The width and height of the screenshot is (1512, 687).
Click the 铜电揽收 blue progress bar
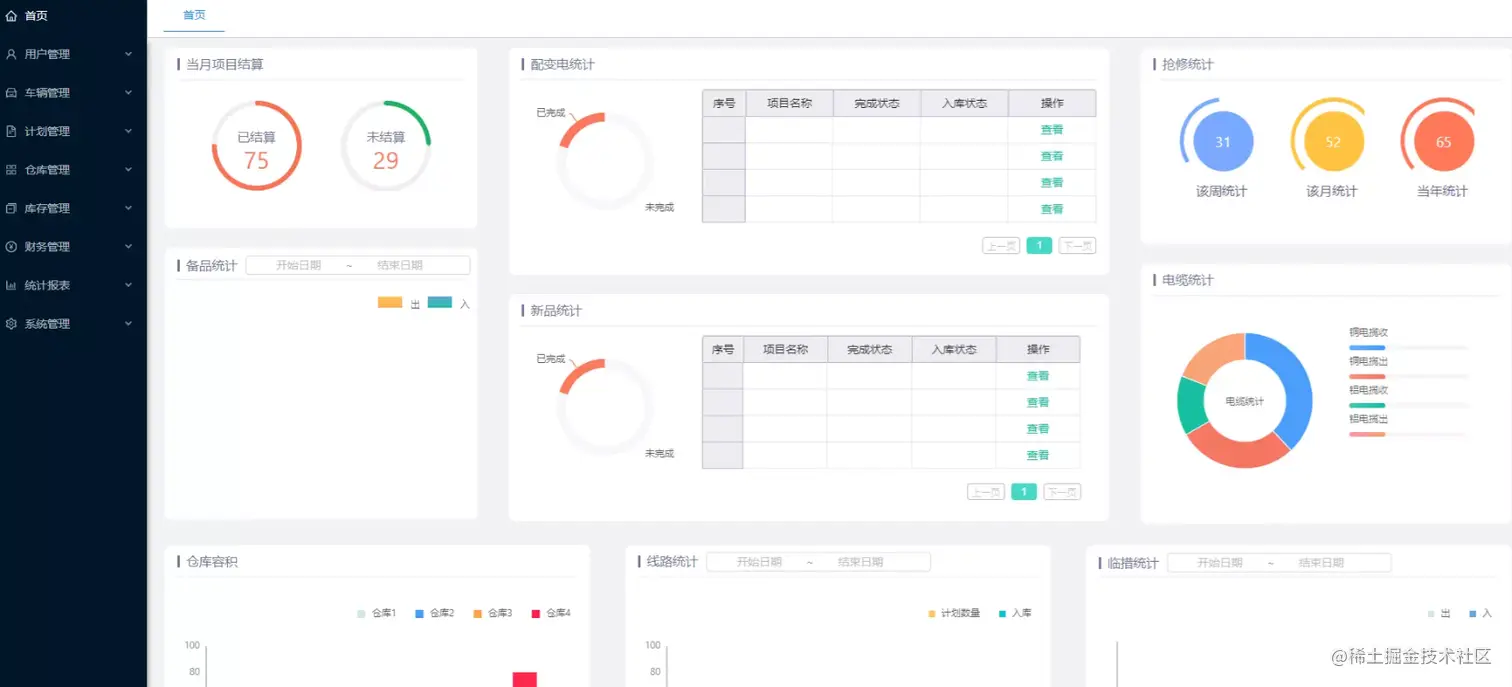pos(1367,348)
